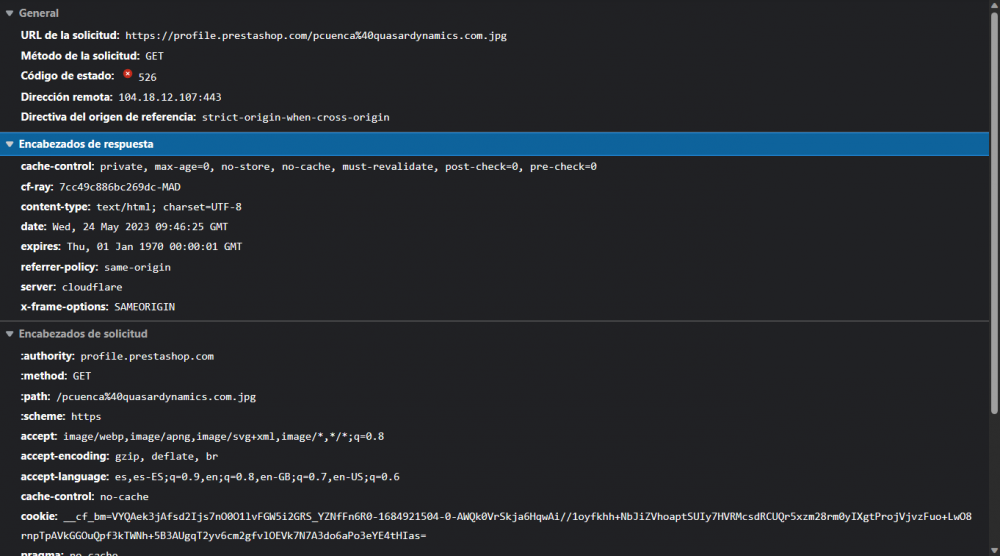Click the 'Código de estado:' label
Screen dimensions: 1000x556
(x=68, y=76)
